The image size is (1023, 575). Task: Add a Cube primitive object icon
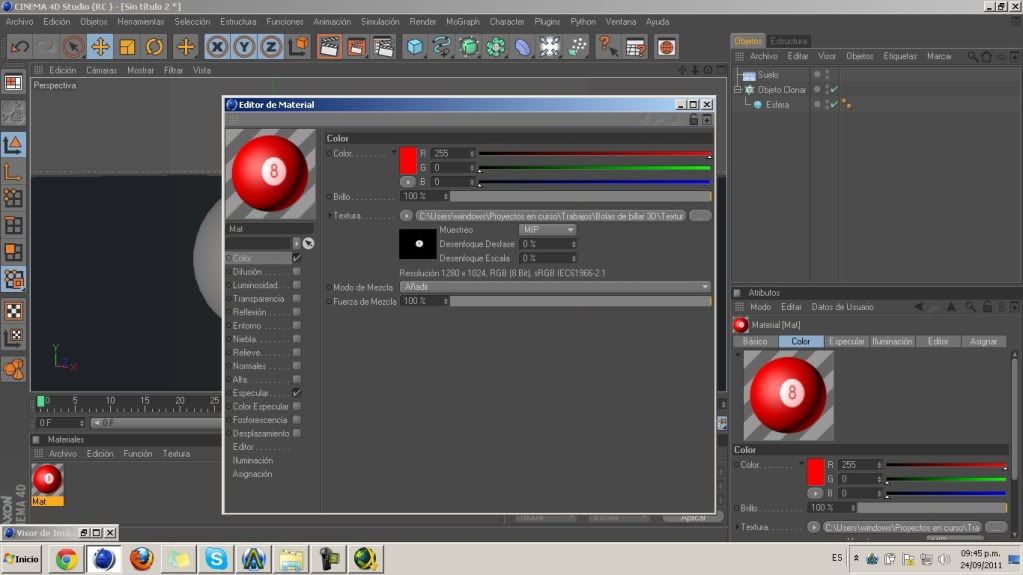click(415, 47)
